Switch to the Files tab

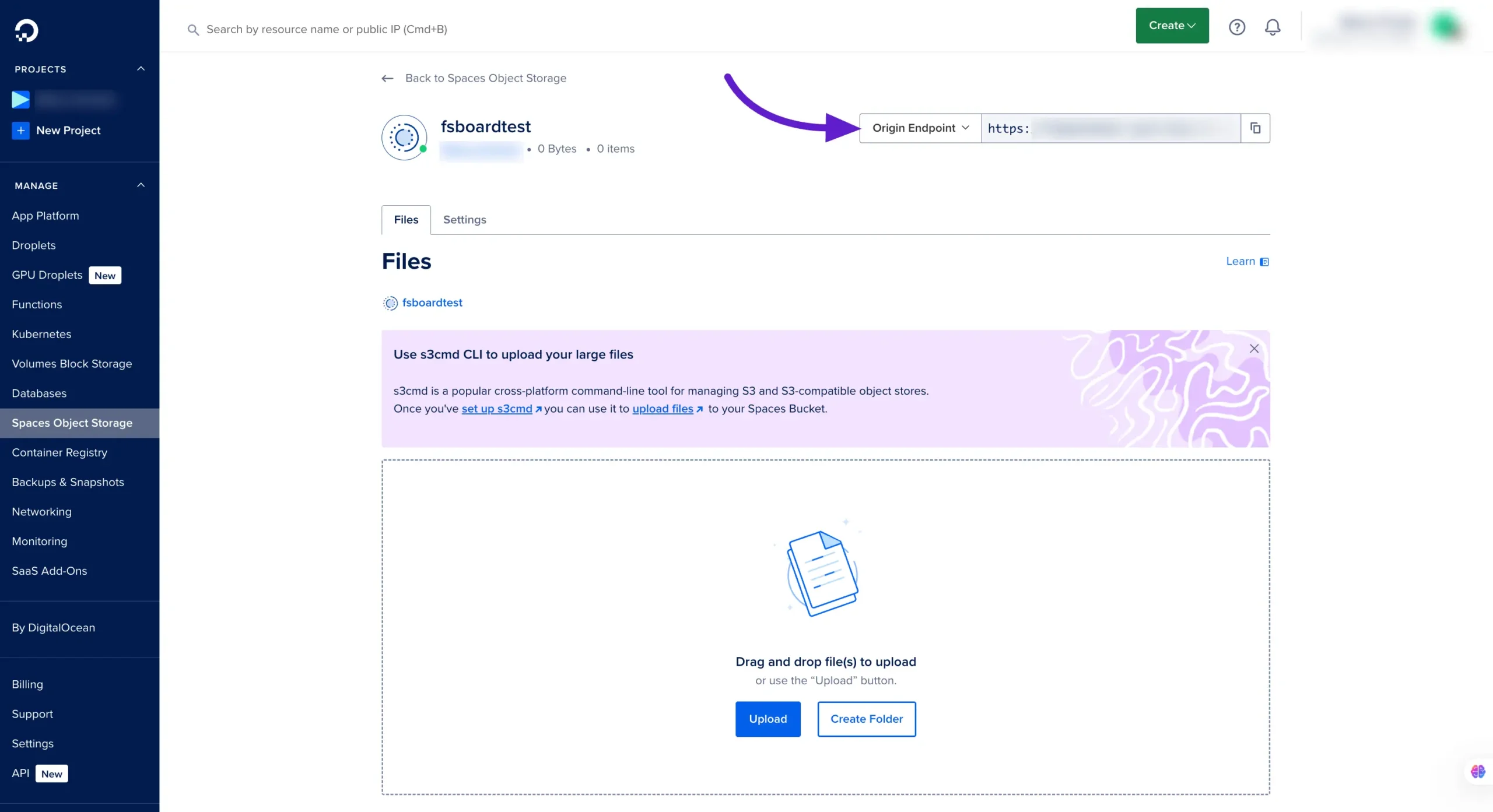[406, 220]
